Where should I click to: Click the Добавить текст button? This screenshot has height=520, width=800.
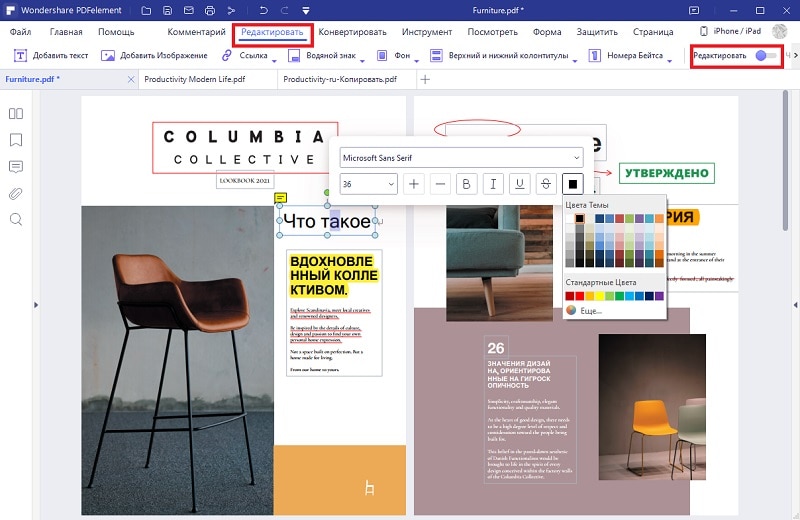tap(51, 55)
